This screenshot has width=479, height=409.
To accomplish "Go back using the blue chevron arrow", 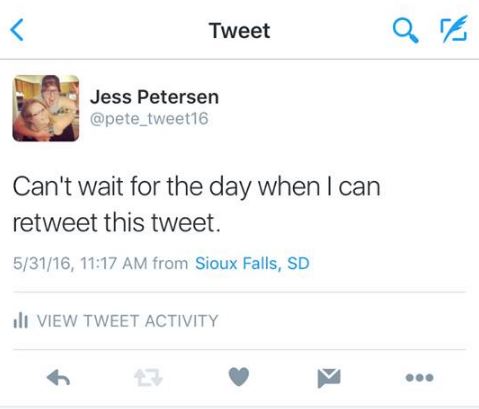I will (x=17, y=30).
